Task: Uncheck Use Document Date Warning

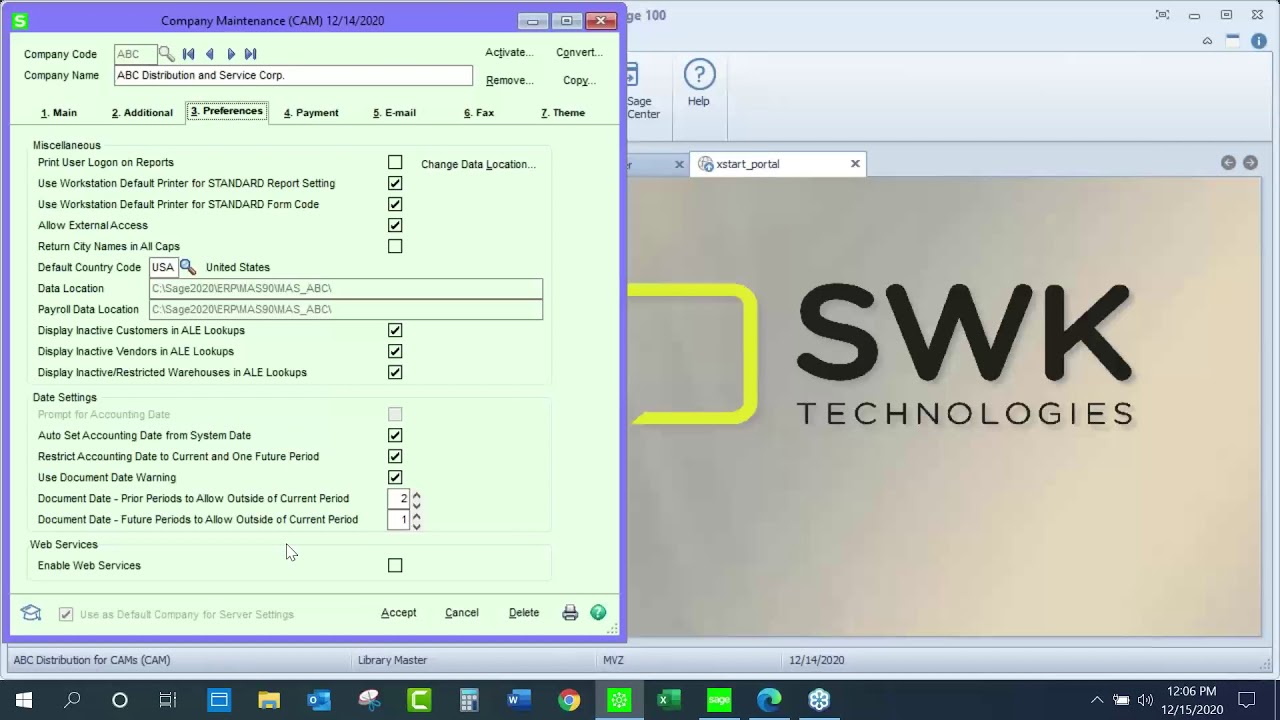Action: click(395, 477)
